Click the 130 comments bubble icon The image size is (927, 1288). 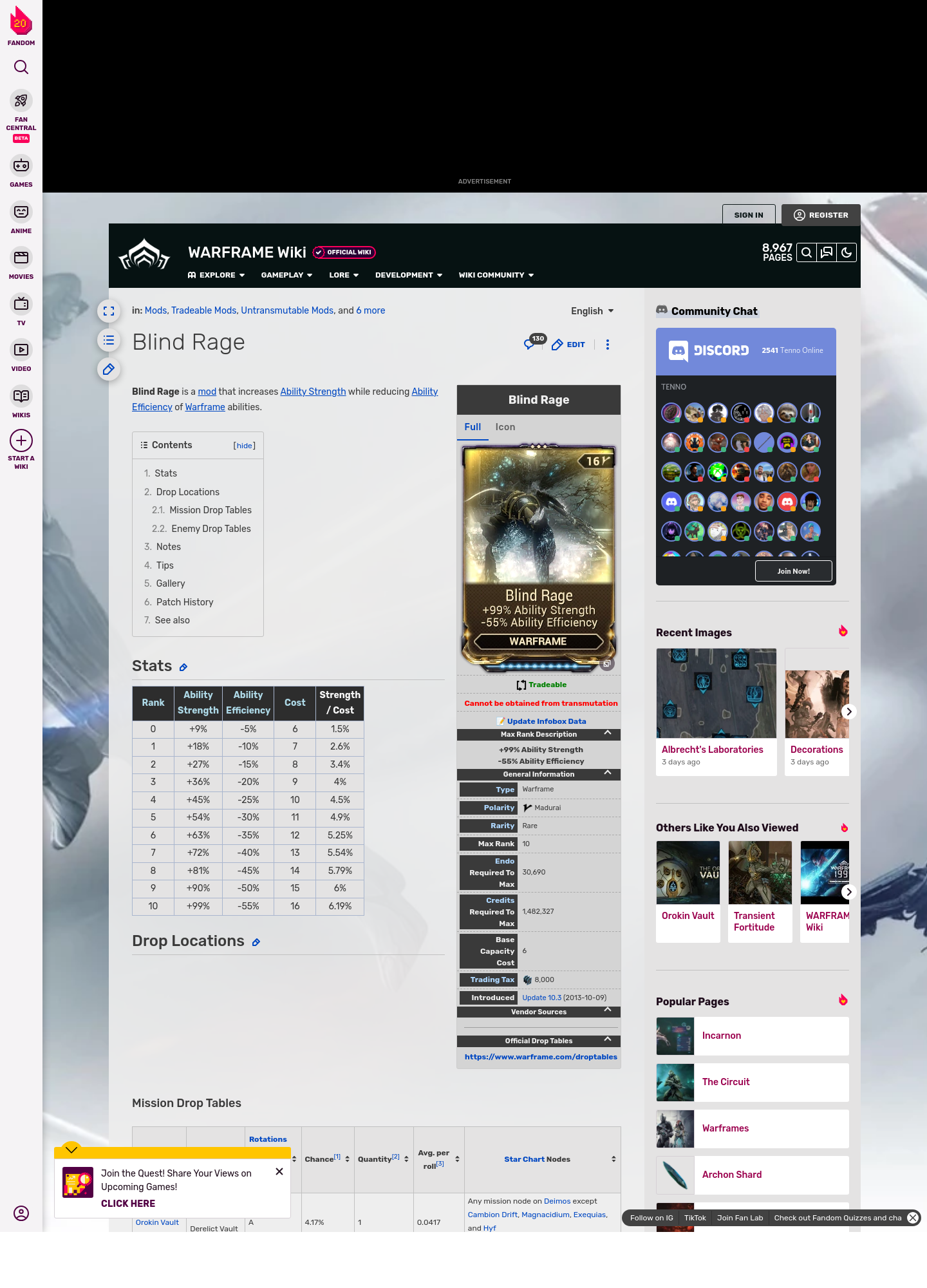pyautogui.click(x=530, y=344)
